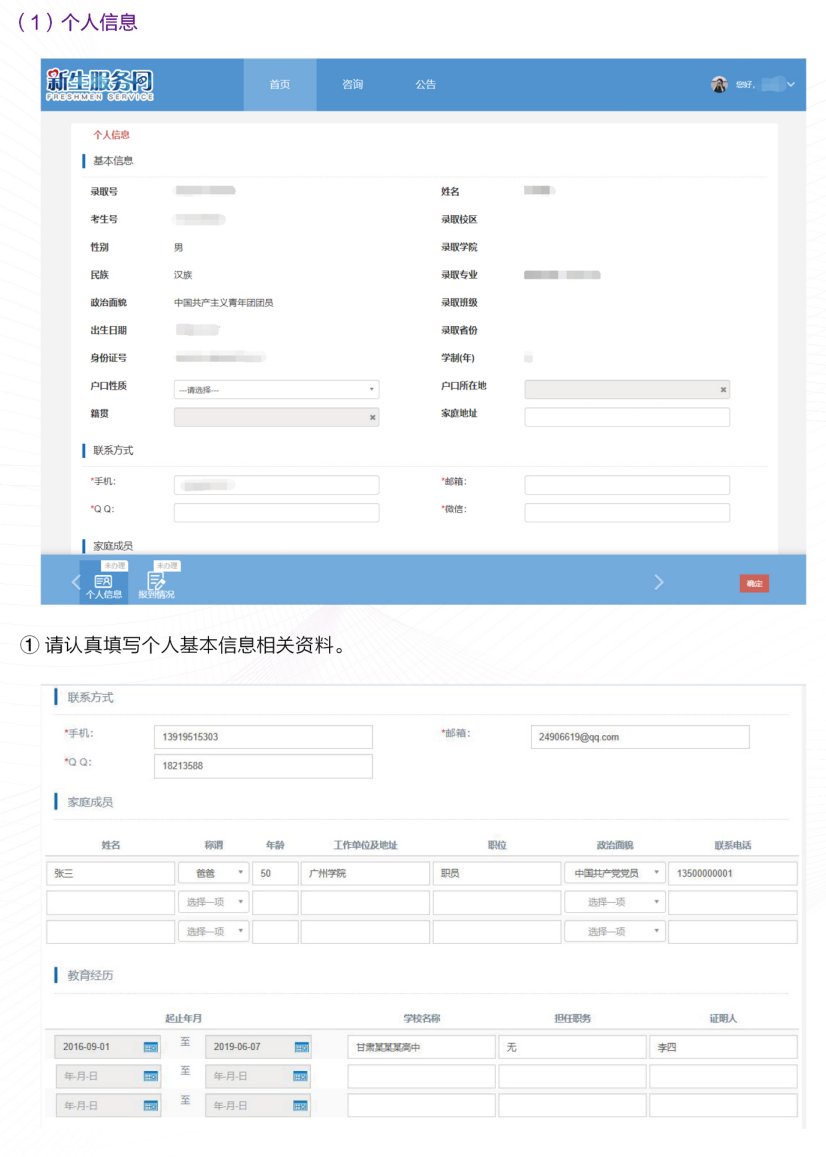Open the 公告 page

425,84
